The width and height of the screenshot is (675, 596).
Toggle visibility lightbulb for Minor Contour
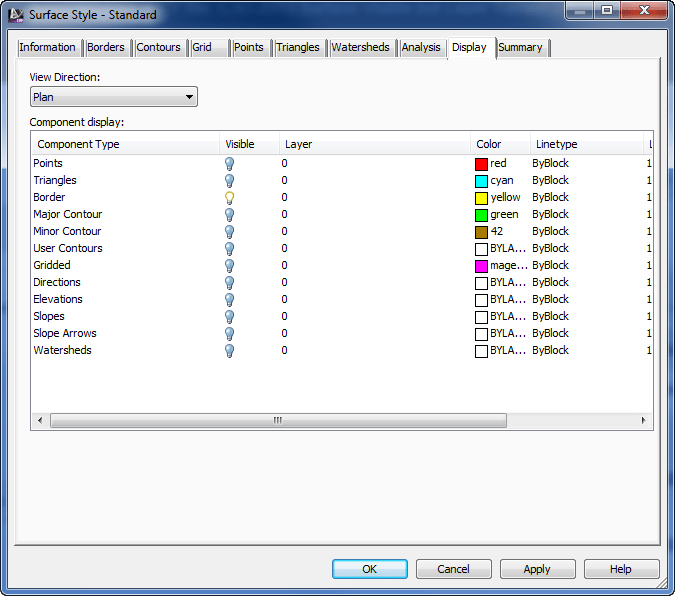229,232
